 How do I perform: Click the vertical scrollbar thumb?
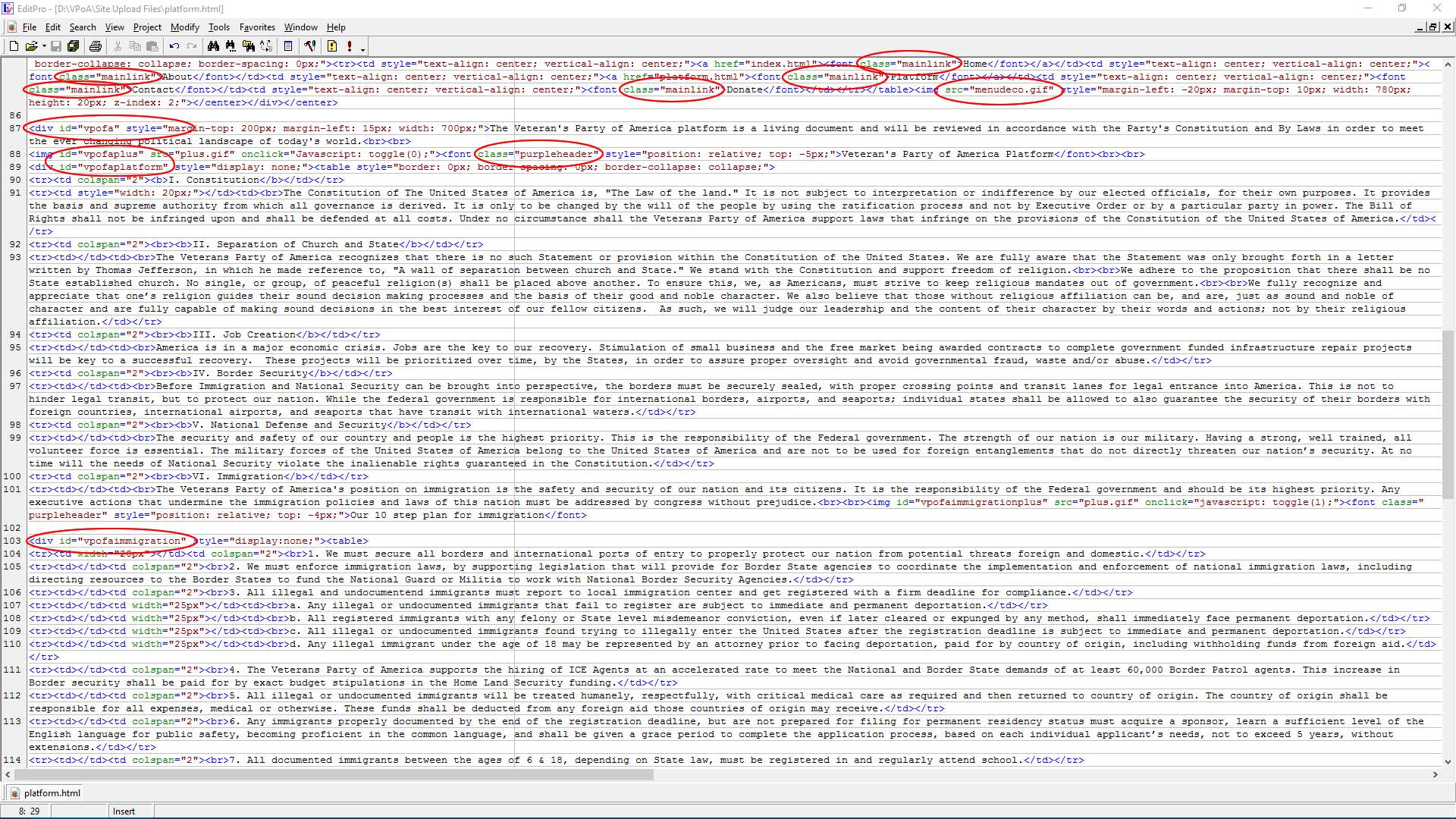coord(1448,415)
